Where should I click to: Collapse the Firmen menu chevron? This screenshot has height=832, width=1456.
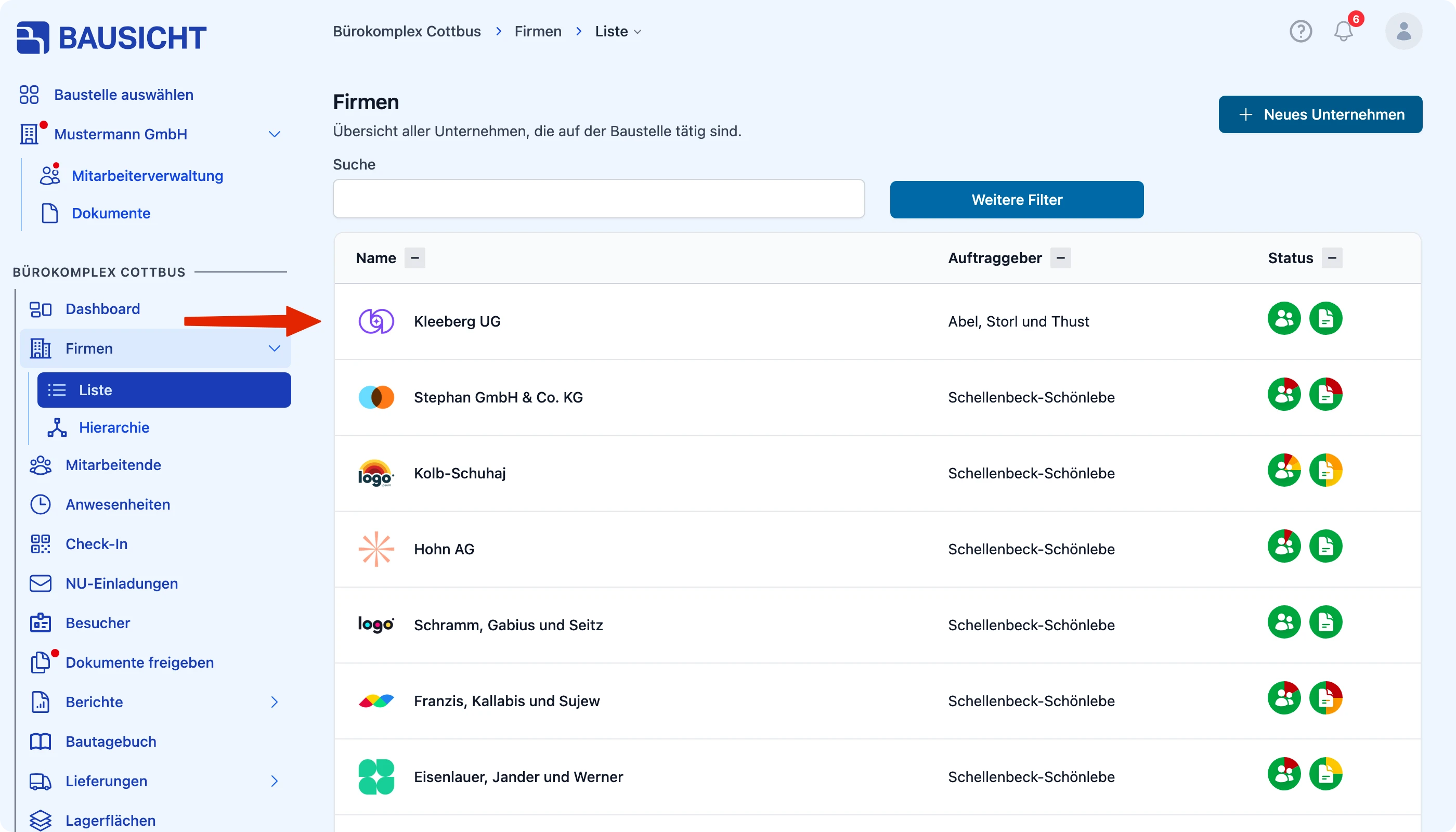[274, 348]
